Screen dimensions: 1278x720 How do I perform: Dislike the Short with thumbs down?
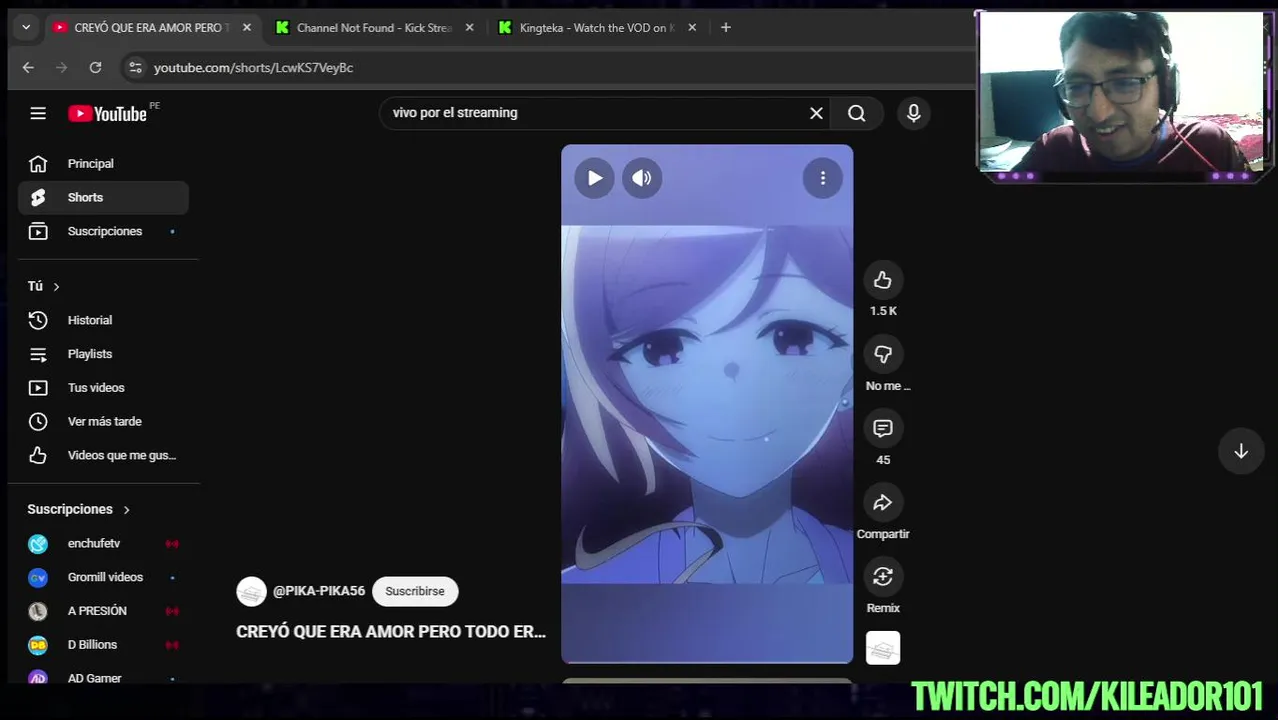point(882,354)
